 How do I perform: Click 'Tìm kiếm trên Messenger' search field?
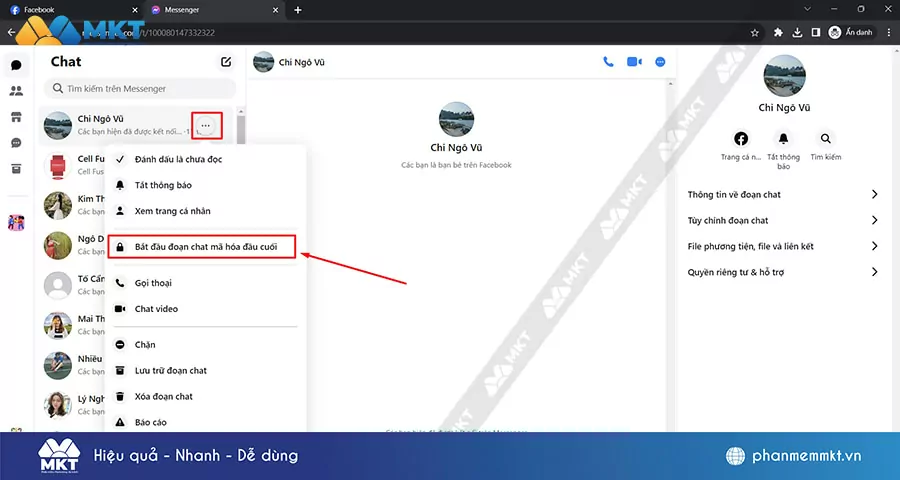click(x=140, y=88)
